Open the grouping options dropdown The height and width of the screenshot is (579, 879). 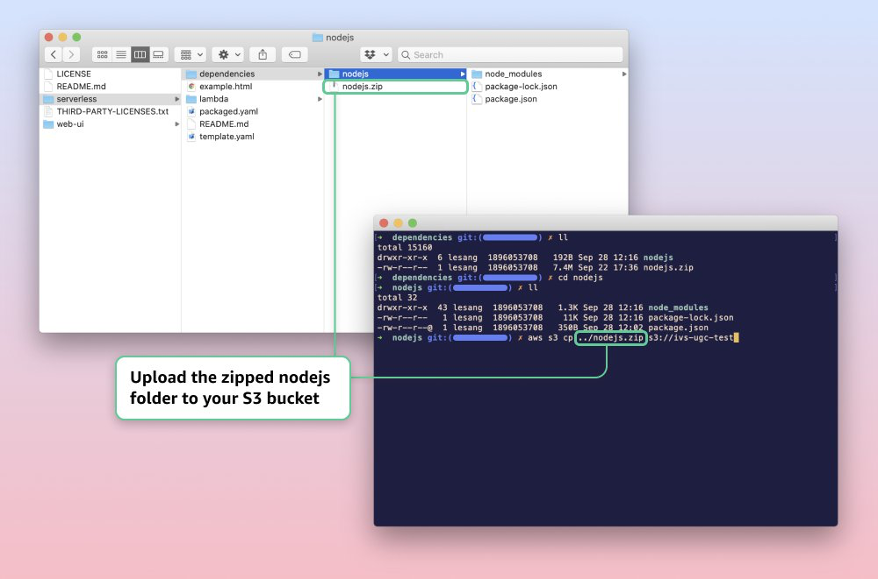click(188, 54)
